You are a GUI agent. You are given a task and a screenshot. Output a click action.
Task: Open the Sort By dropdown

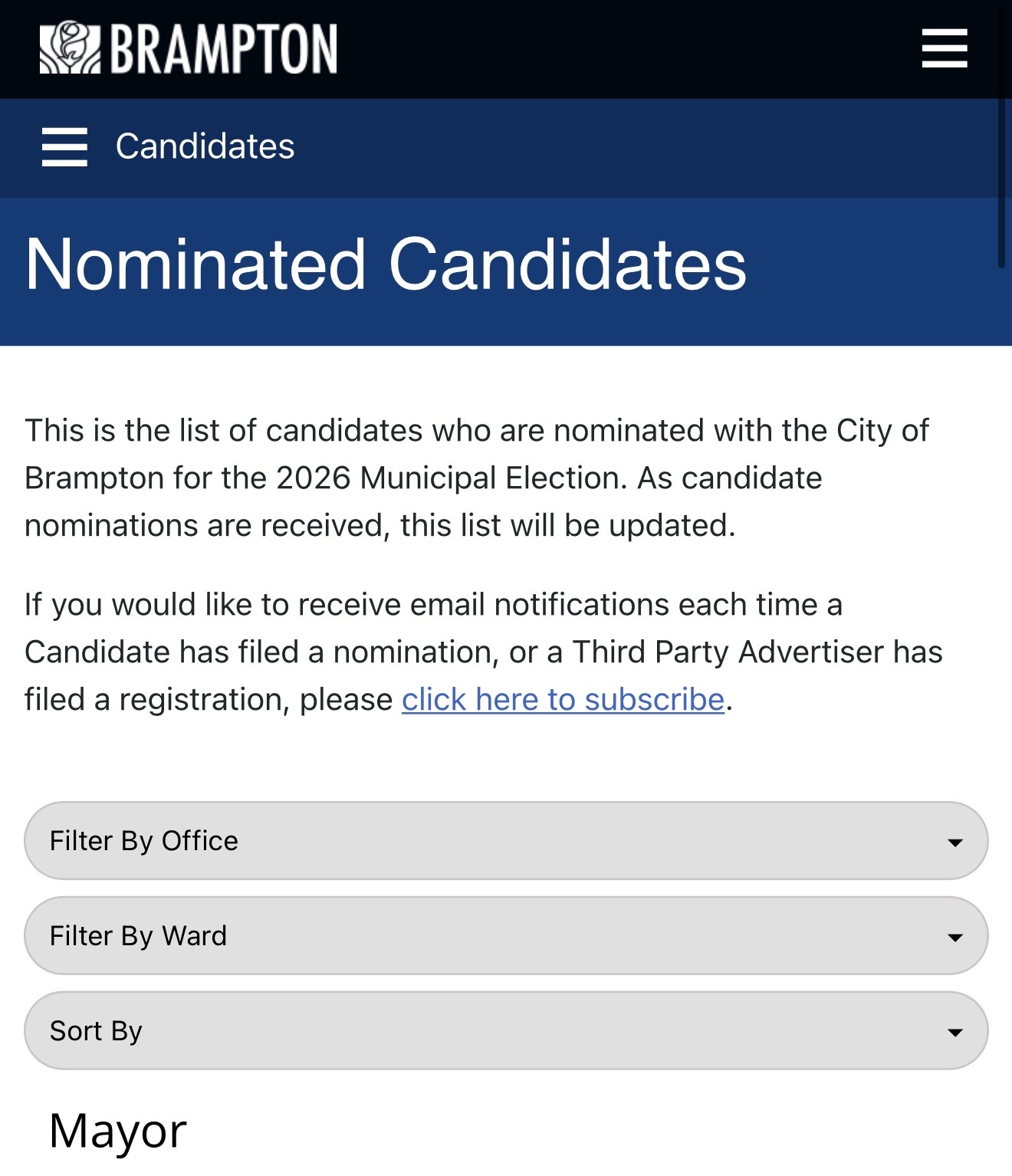point(506,1031)
